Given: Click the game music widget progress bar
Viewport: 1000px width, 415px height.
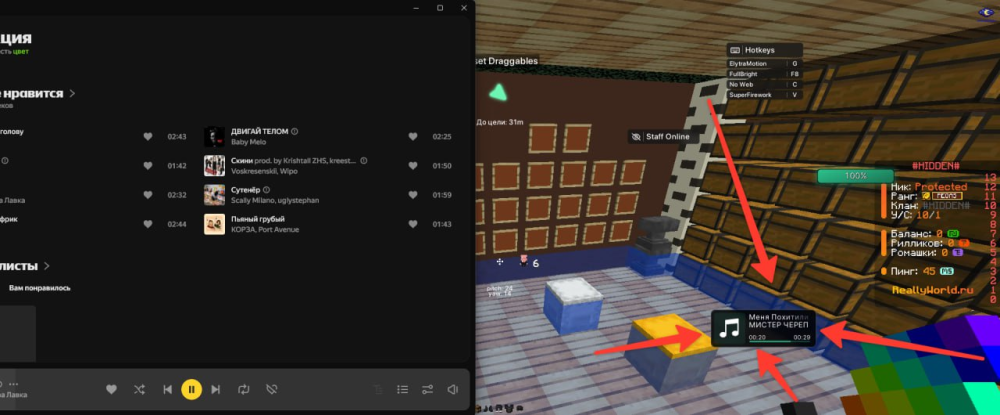Looking at the screenshot, I should coord(779,342).
